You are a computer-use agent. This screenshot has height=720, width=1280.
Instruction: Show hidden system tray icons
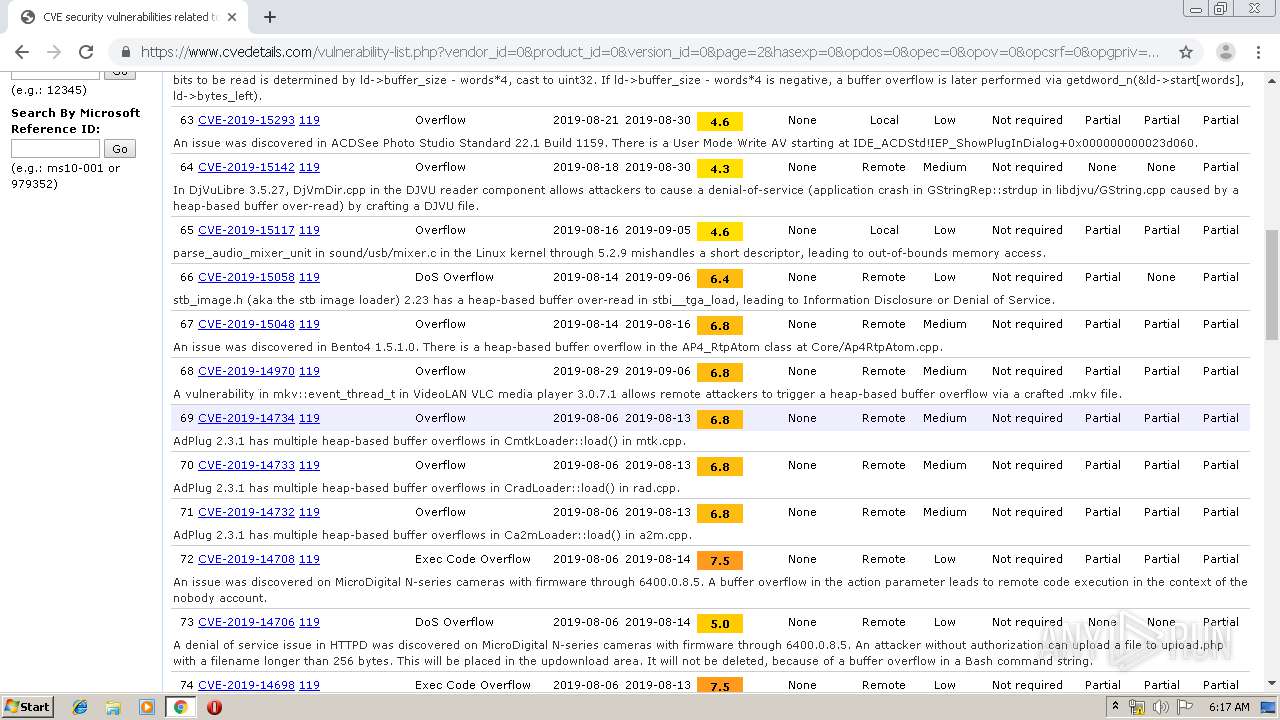pyautogui.click(x=1118, y=707)
